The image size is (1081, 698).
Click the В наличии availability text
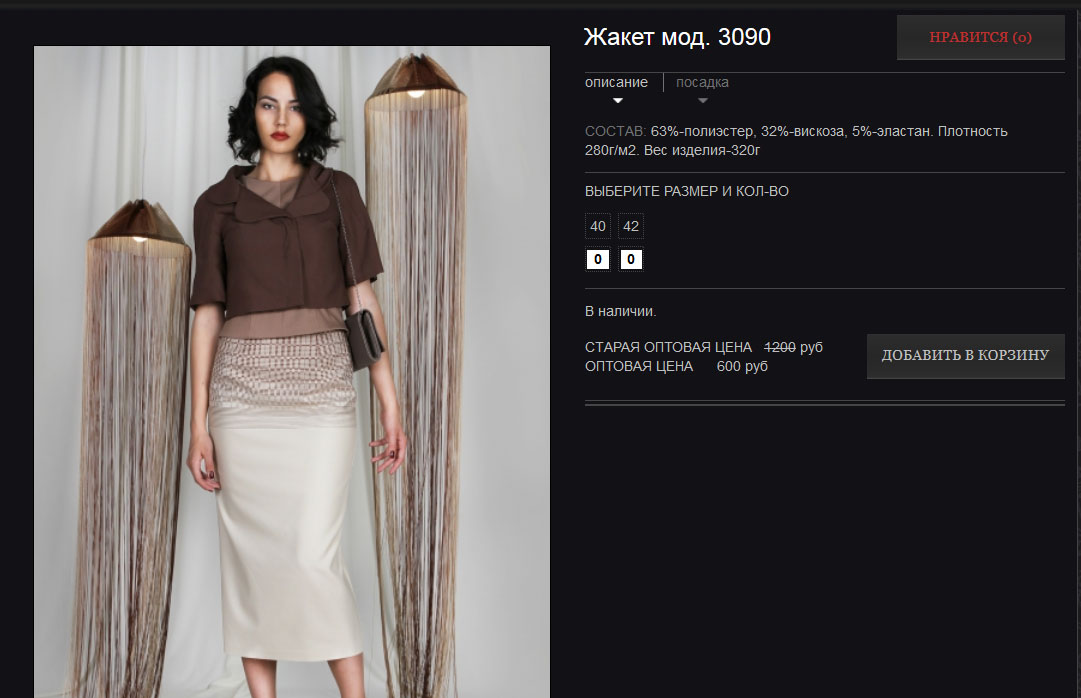click(620, 311)
